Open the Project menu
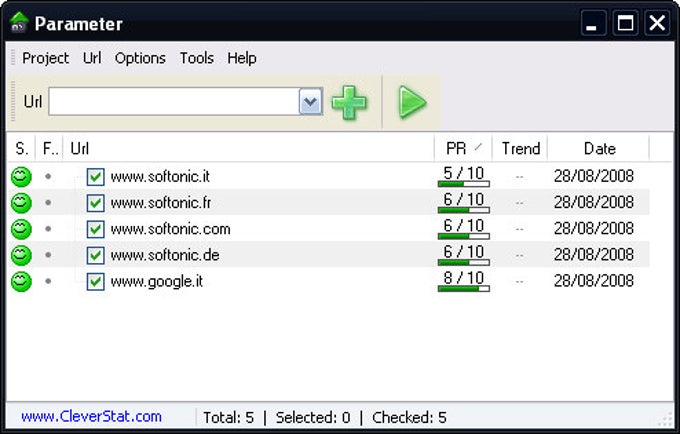 46,58
